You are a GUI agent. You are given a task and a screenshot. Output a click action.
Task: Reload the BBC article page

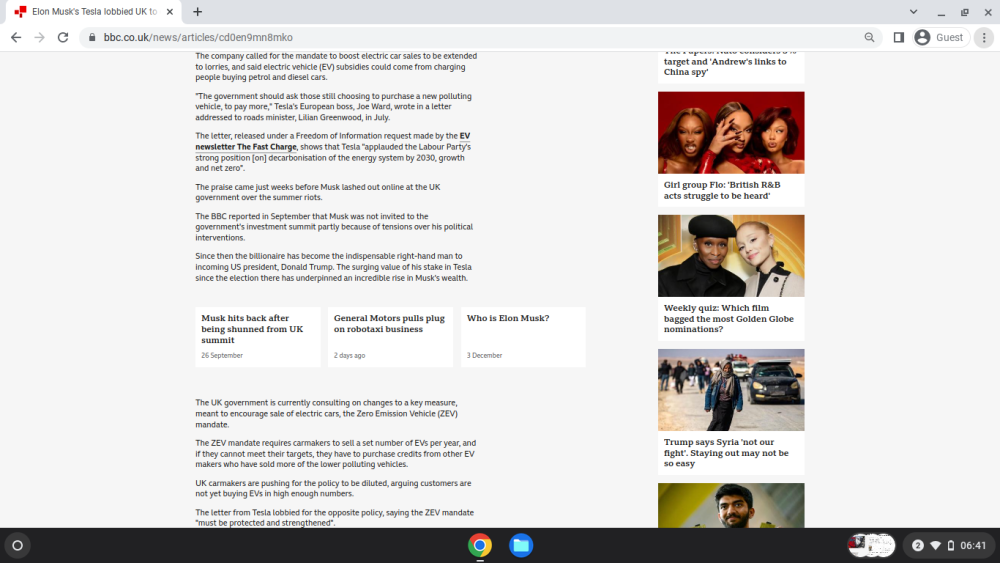tap(62, 38)
